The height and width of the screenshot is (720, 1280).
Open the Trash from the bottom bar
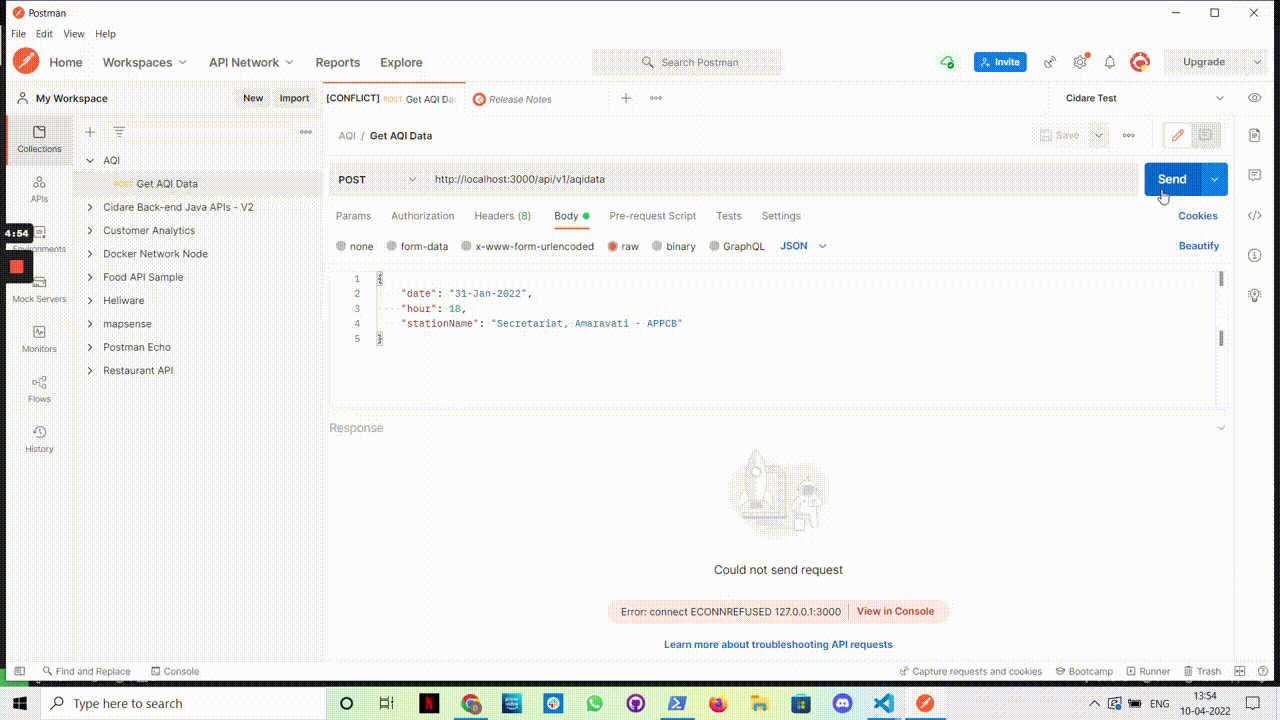click(x=1204, y=671)
